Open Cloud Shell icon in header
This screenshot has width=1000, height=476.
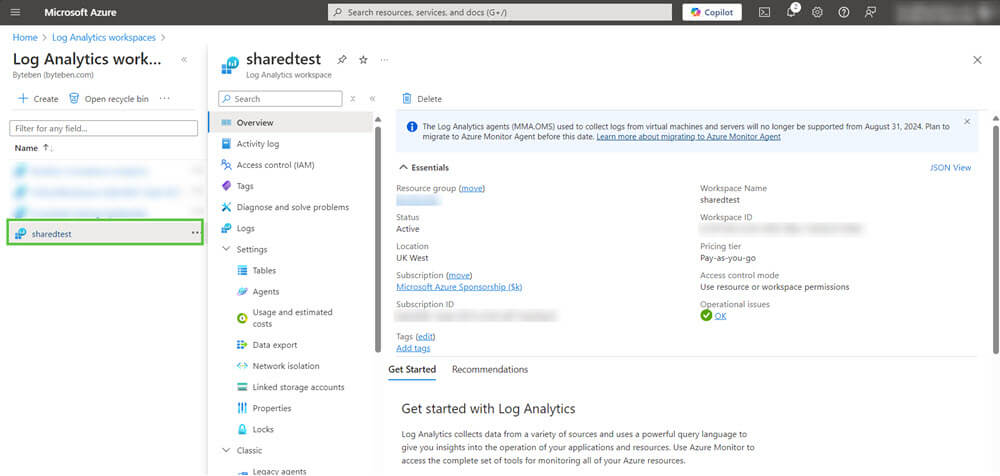click(x=764, y=12)
